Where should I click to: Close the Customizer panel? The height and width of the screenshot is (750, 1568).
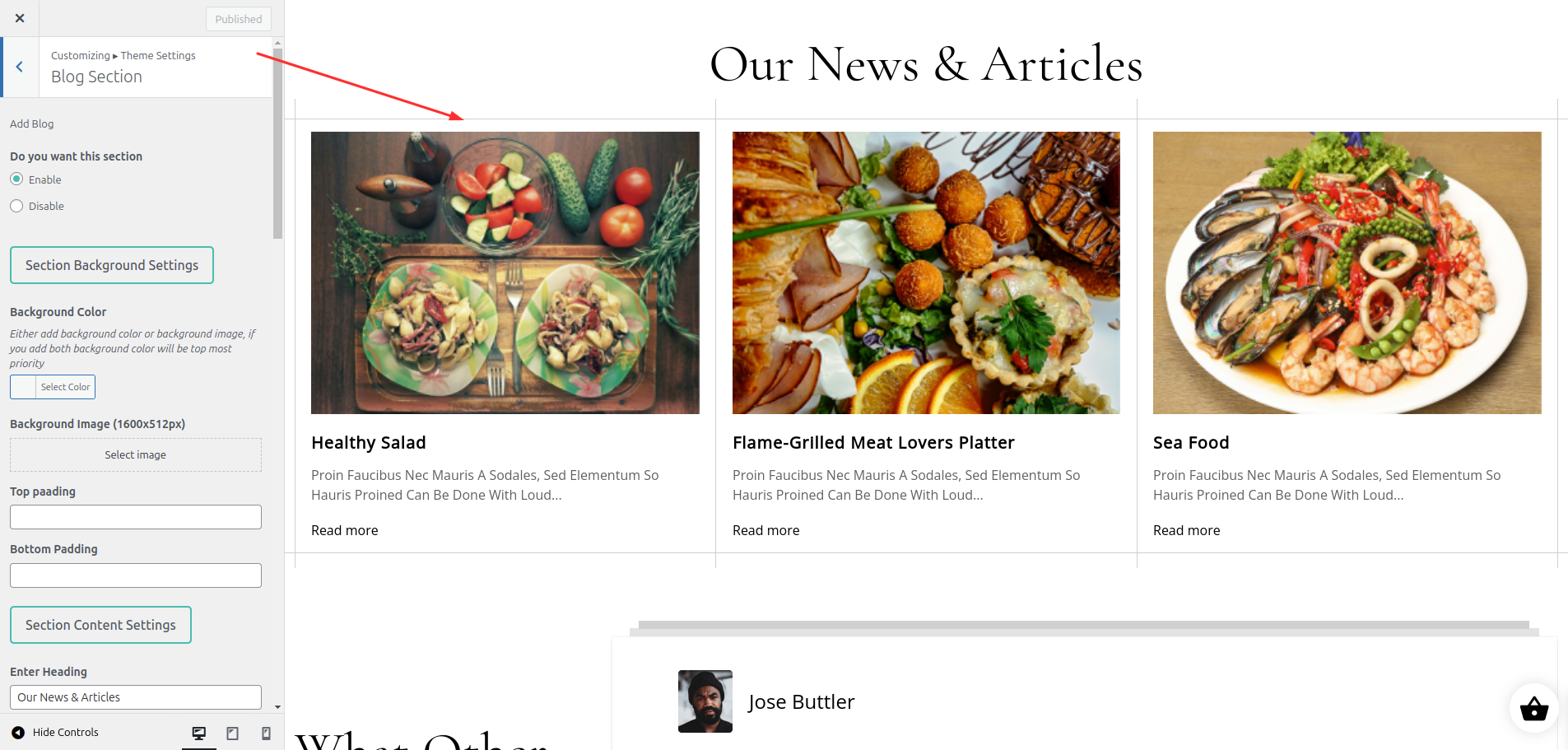point(20,18)
